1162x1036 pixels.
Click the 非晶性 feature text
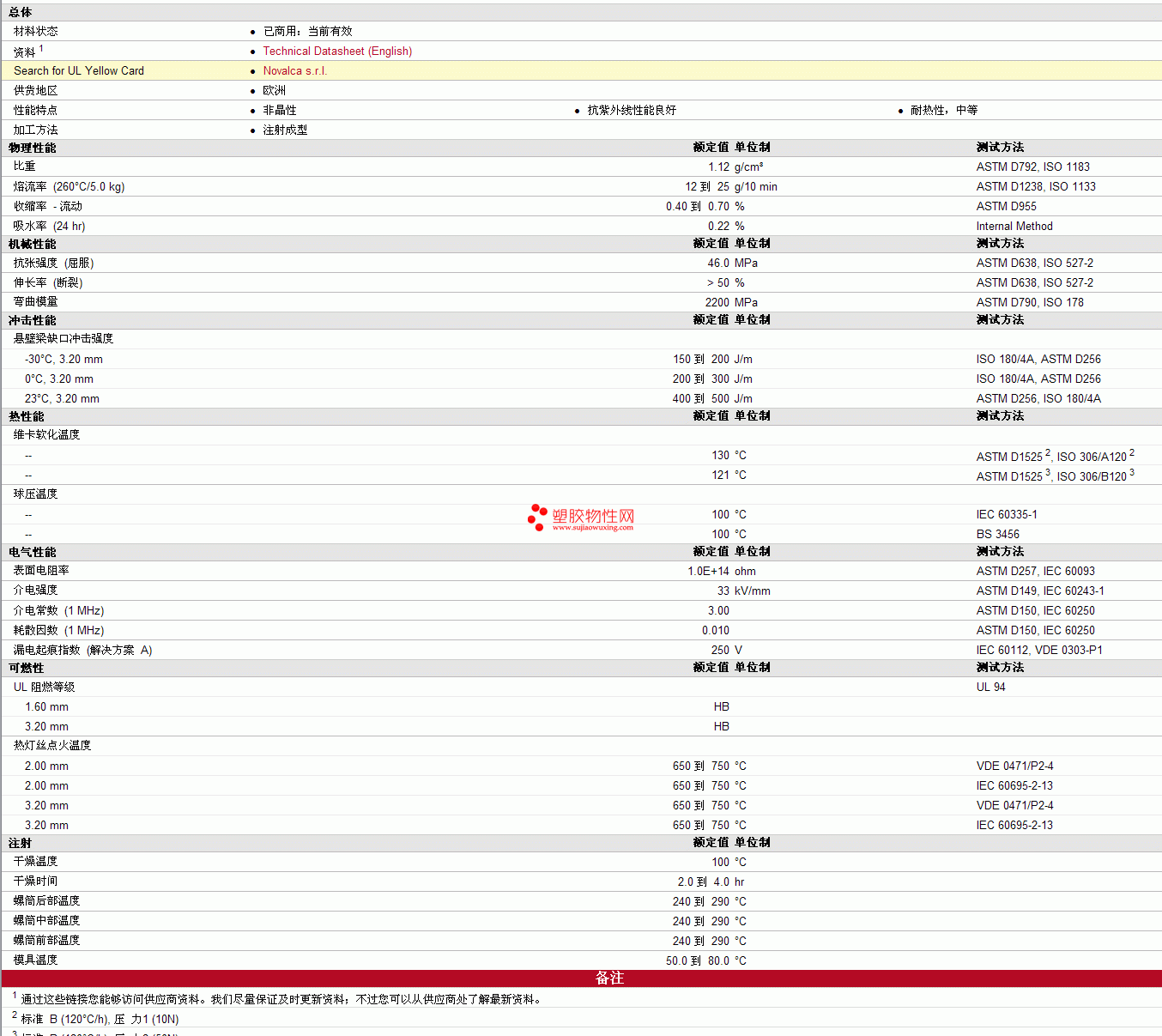point(279,110)
